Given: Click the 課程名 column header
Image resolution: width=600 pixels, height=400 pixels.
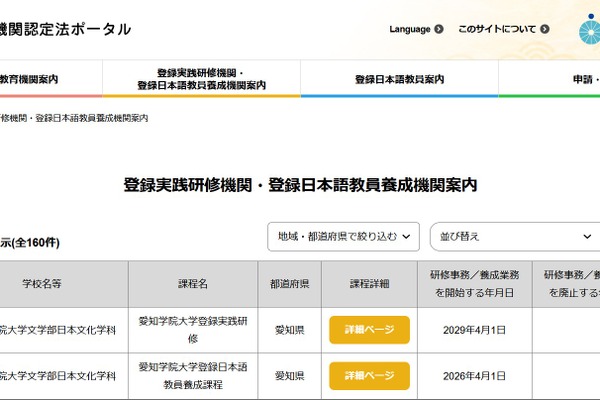Looking at the screenshot, I should coord(193,284).
